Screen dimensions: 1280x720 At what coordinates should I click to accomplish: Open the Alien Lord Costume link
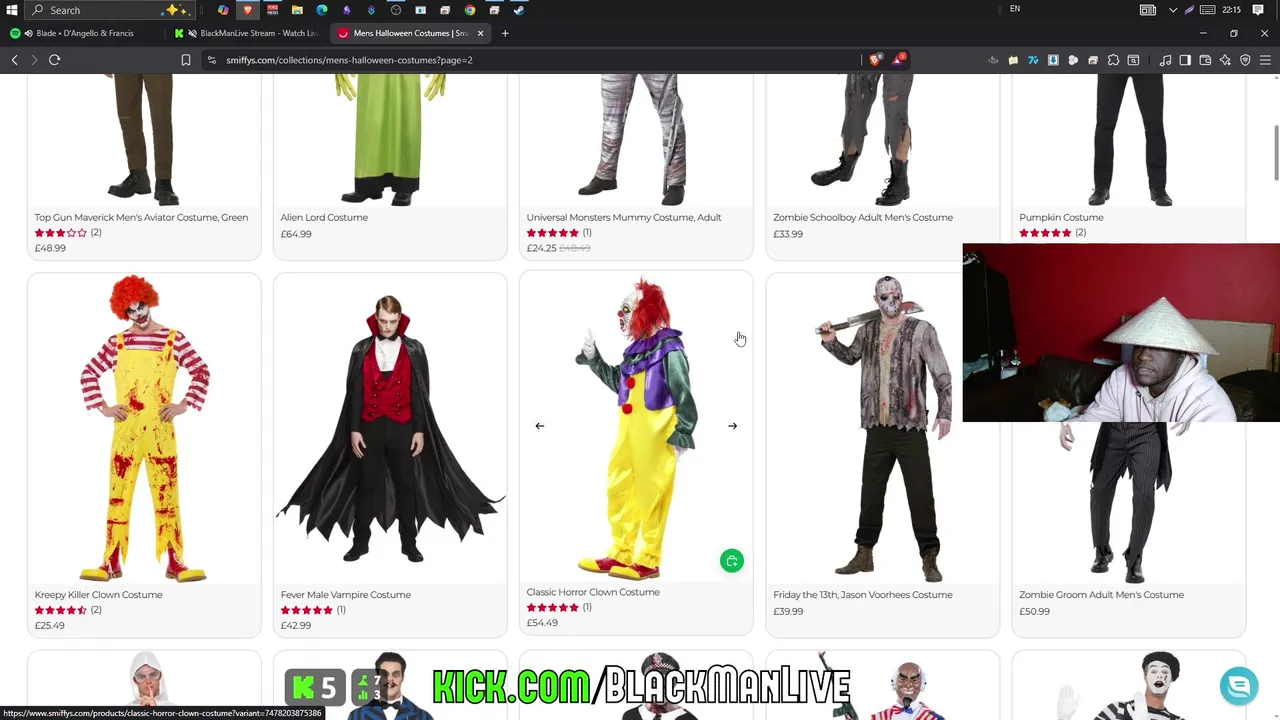point(324,217)
